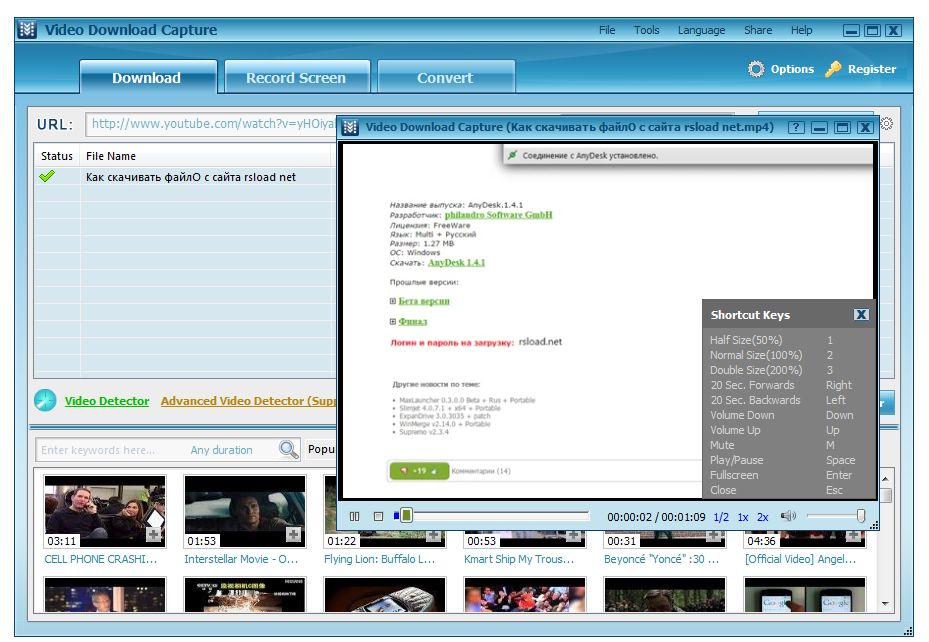Switch to the Record Screen tab
The image size is (929, 642).
click(x=296, y=76)
